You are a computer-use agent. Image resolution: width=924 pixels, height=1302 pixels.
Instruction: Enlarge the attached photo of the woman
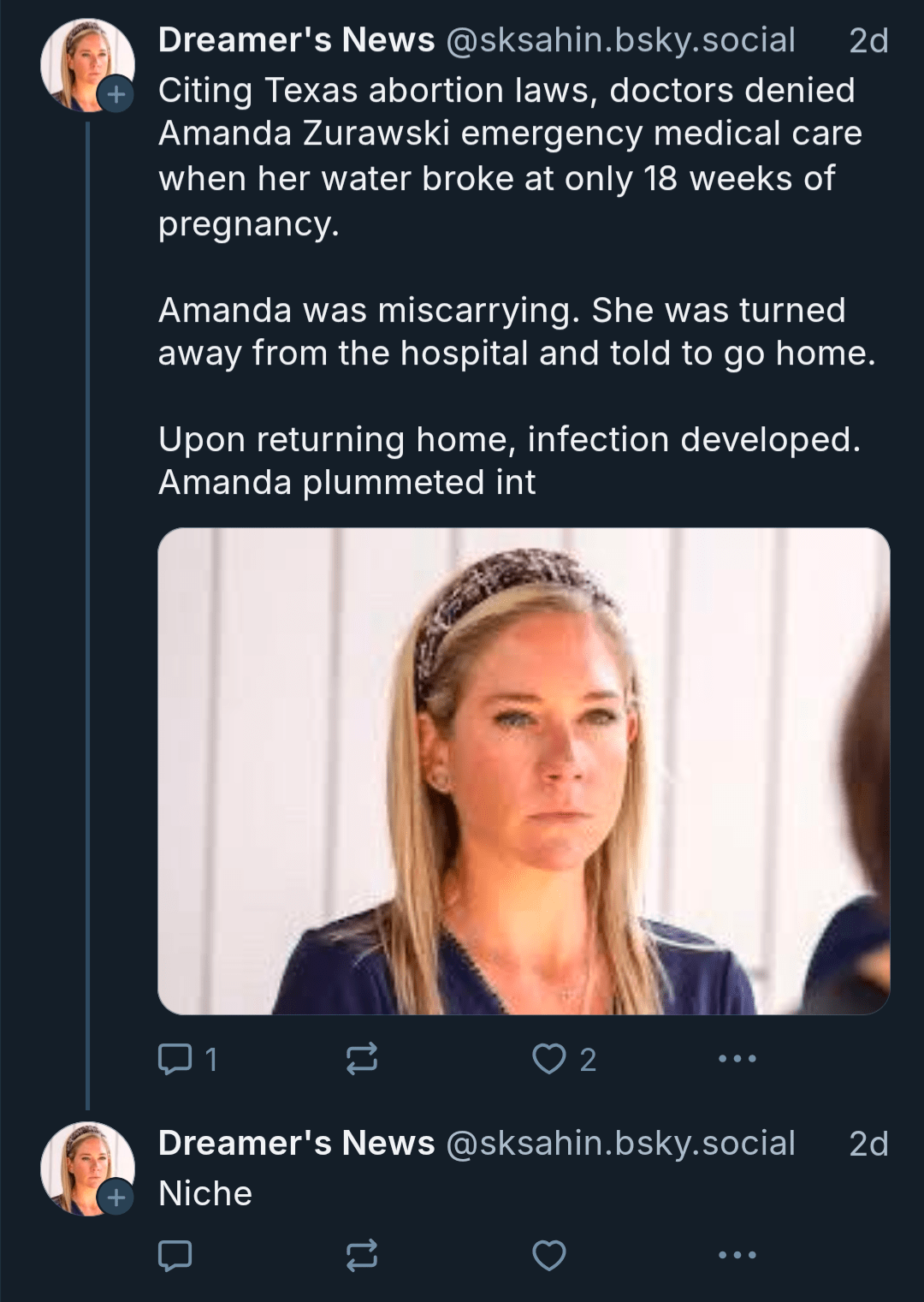(x=524, y=770)
